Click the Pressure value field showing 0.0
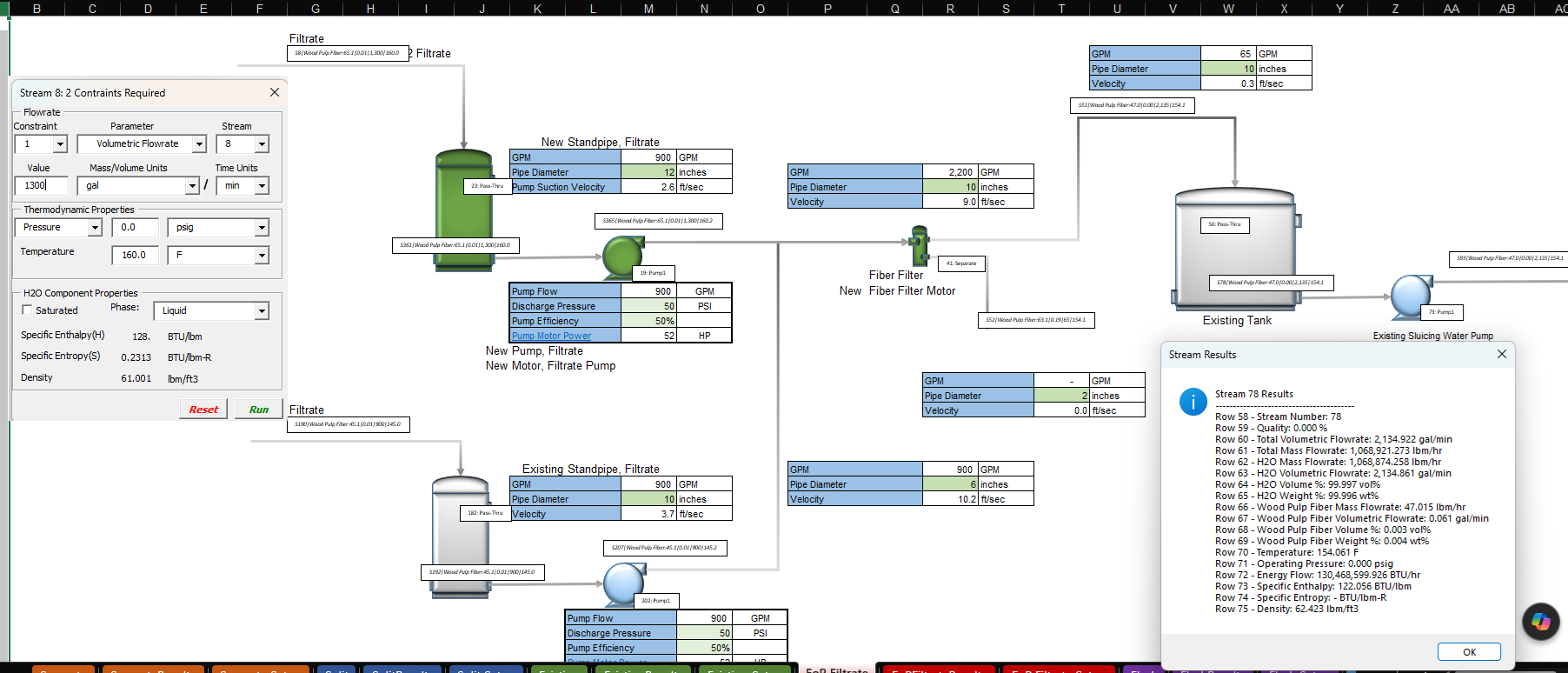Viewport: 1568px width, 673px height. pos(135,227)
